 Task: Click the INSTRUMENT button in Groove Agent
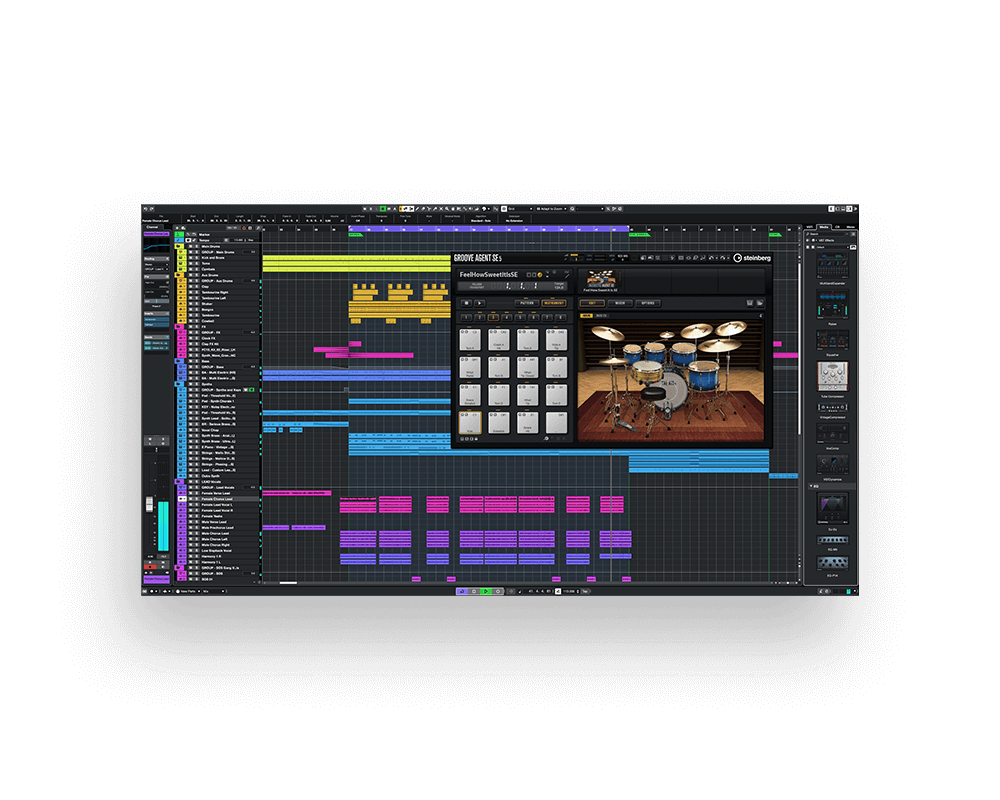(554, 303)
